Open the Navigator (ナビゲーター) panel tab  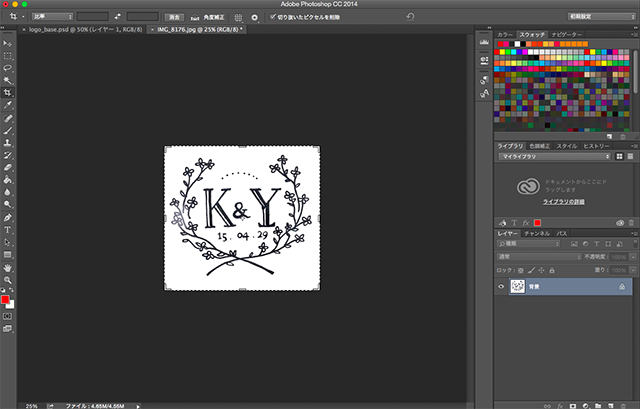(x=567, y=35)
